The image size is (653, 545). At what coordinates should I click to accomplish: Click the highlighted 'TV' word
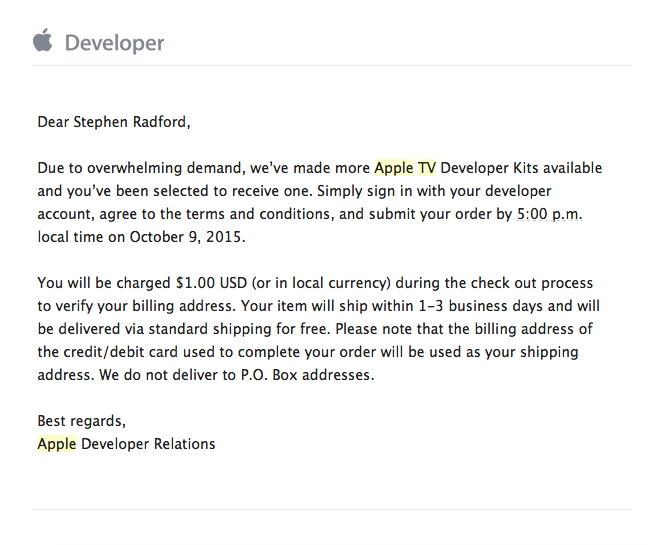[x=427, y=168]
